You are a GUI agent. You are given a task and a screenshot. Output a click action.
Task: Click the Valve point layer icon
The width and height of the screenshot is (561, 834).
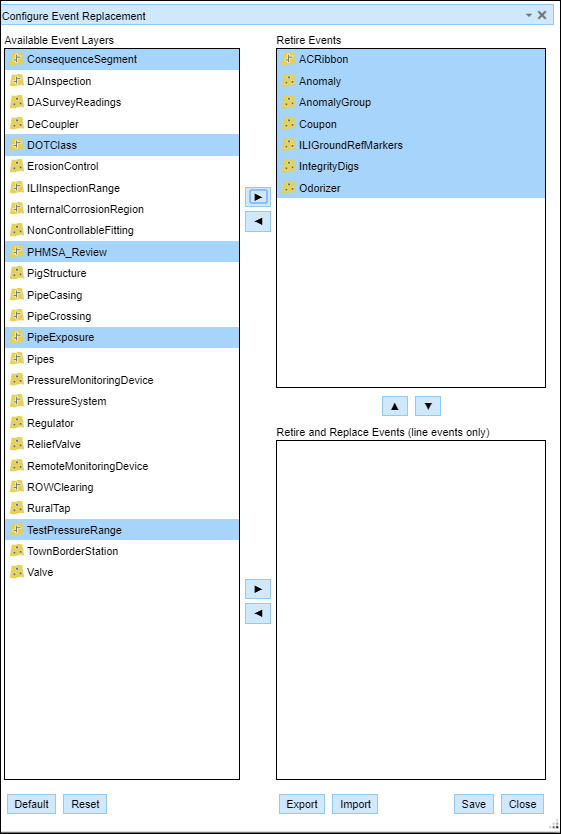click(17, 572)
